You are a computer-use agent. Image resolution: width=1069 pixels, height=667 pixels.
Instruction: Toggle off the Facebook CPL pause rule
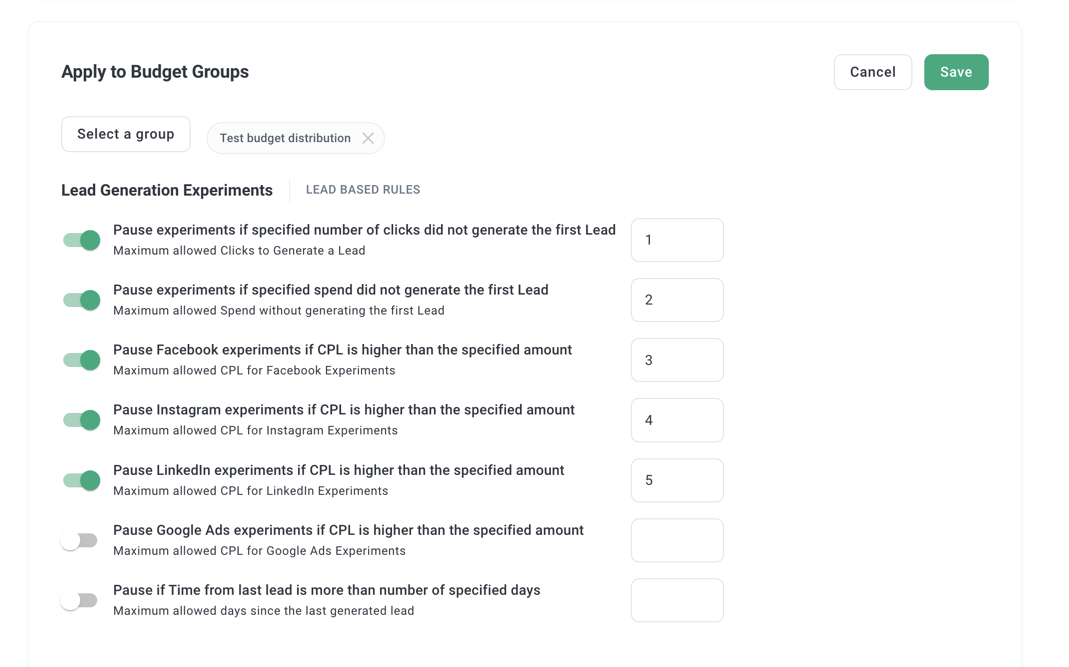[x=81, y=360]
